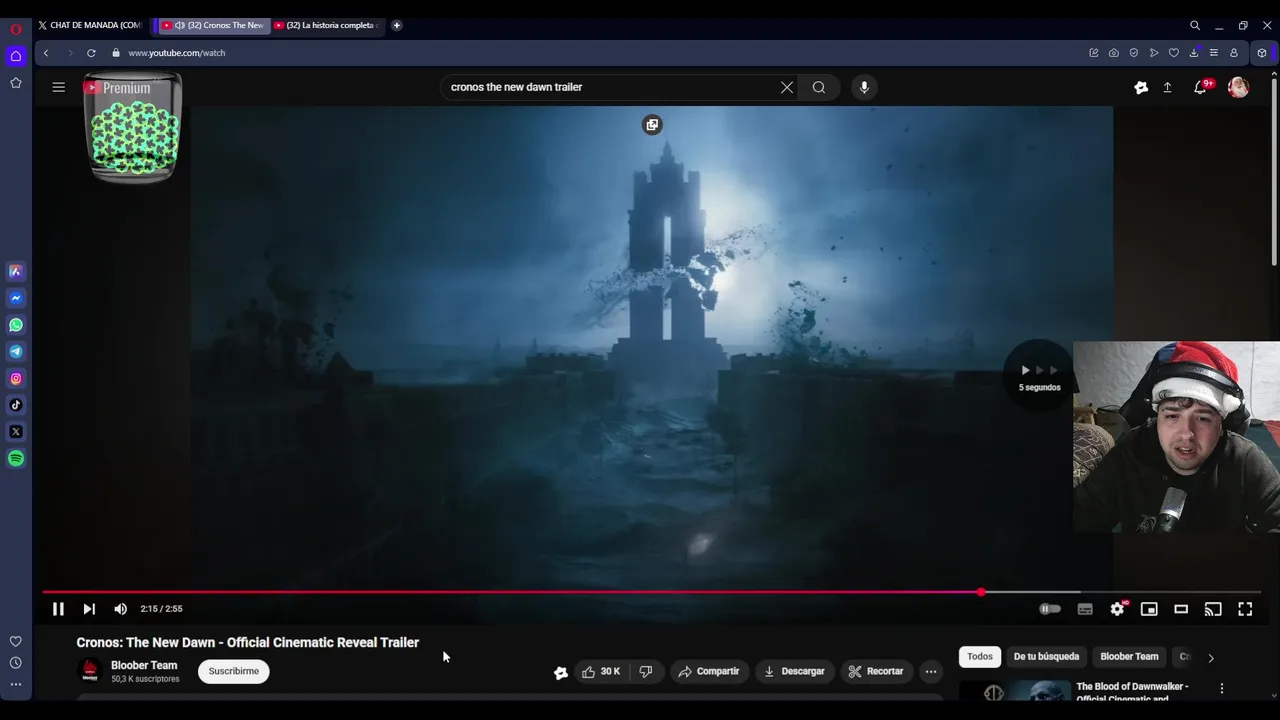This screenshot has width=1280, height=720.
Task: Open Instagram in Opera sidebar
Action: [16, 379]
